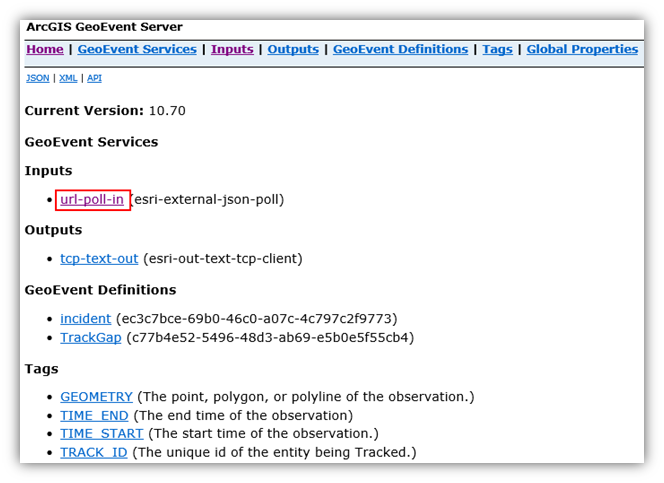
Task: Open the TRACK_ID tag
Action: 94,453
